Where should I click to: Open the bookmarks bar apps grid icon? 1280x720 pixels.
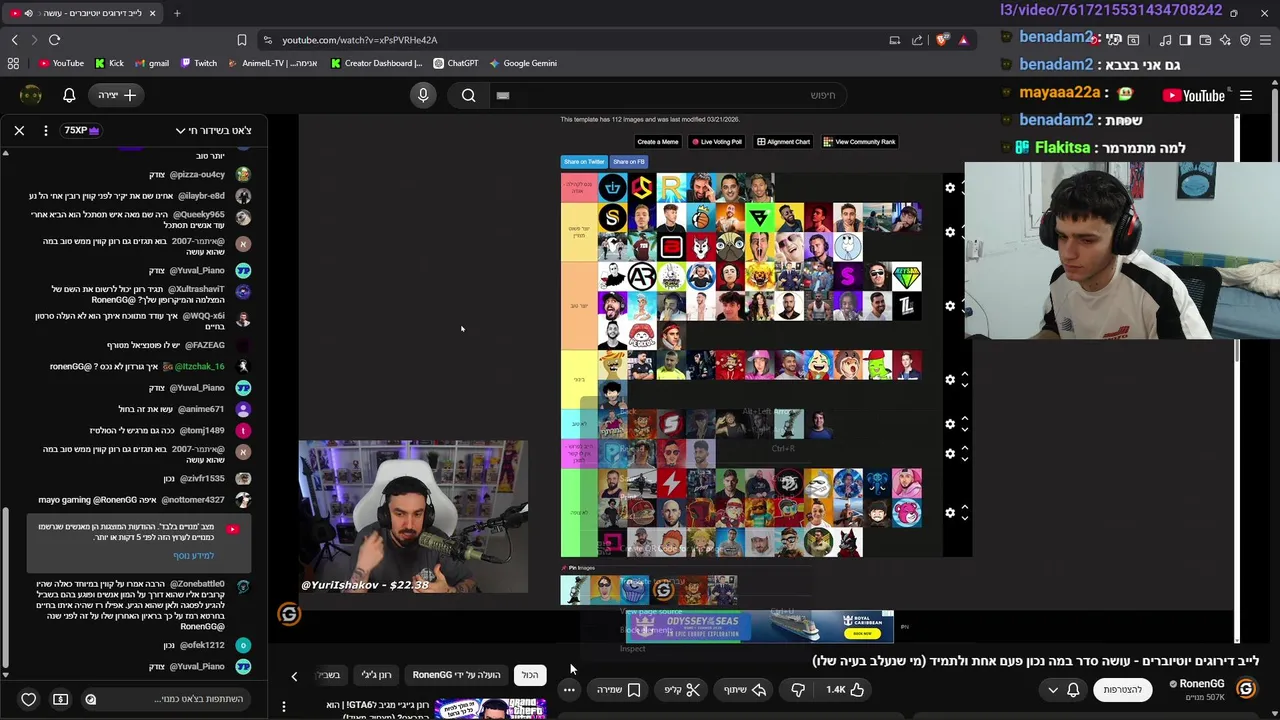(13, 63)
